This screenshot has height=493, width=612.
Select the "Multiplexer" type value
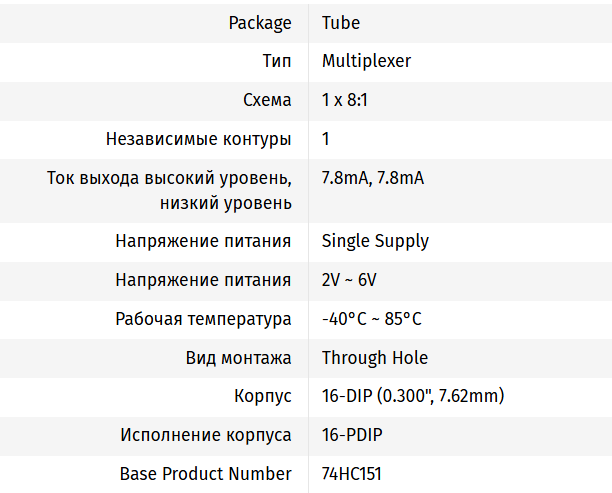click(x=366, y=61)
